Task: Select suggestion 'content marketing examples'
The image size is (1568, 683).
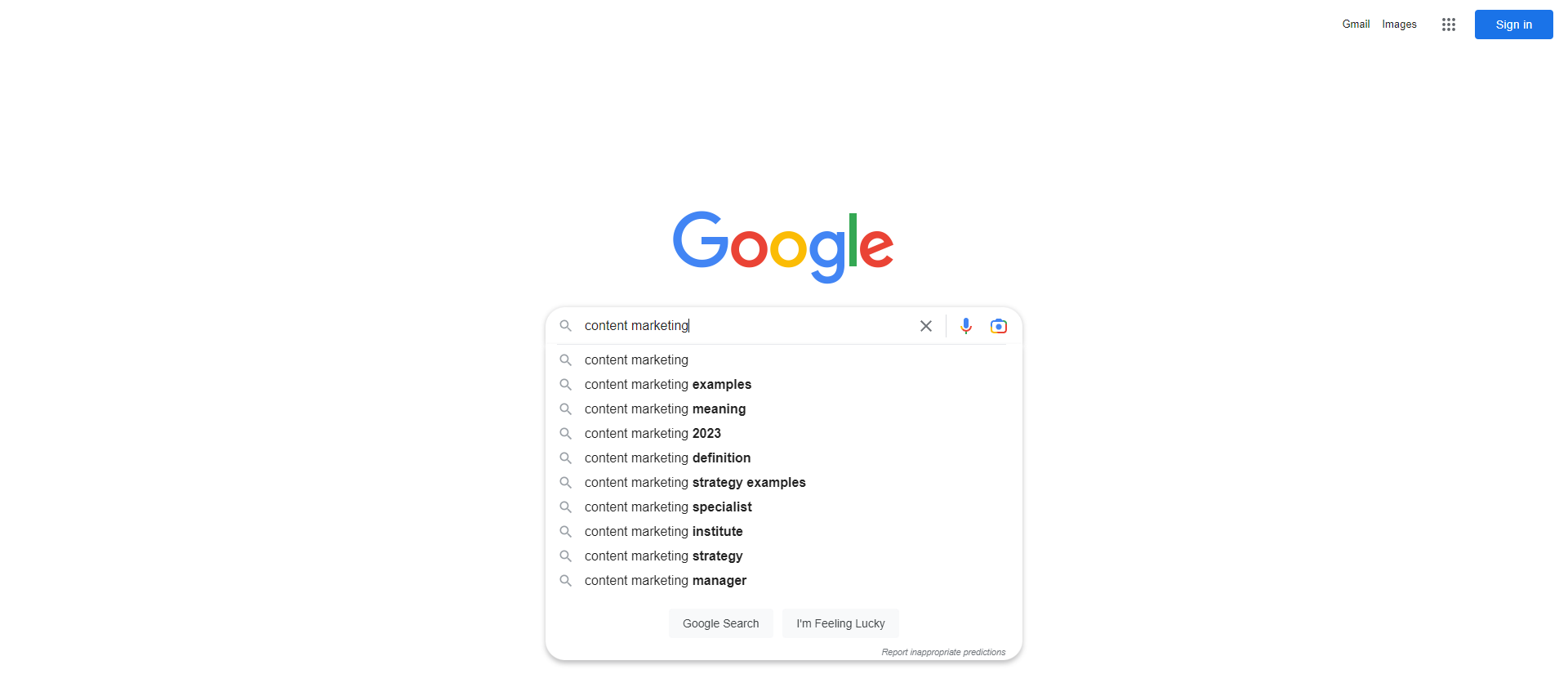Action: 784,384
